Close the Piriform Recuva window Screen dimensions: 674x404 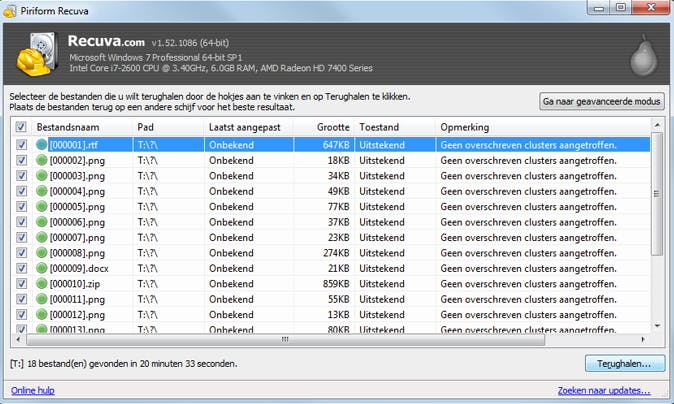click(x=651, y=8)
